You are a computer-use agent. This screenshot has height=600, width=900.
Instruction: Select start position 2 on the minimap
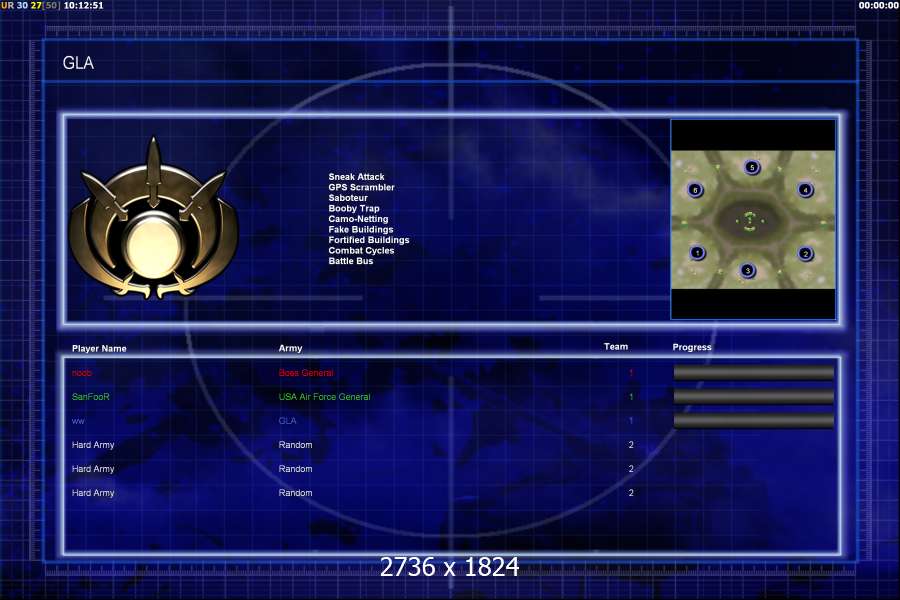805,253
